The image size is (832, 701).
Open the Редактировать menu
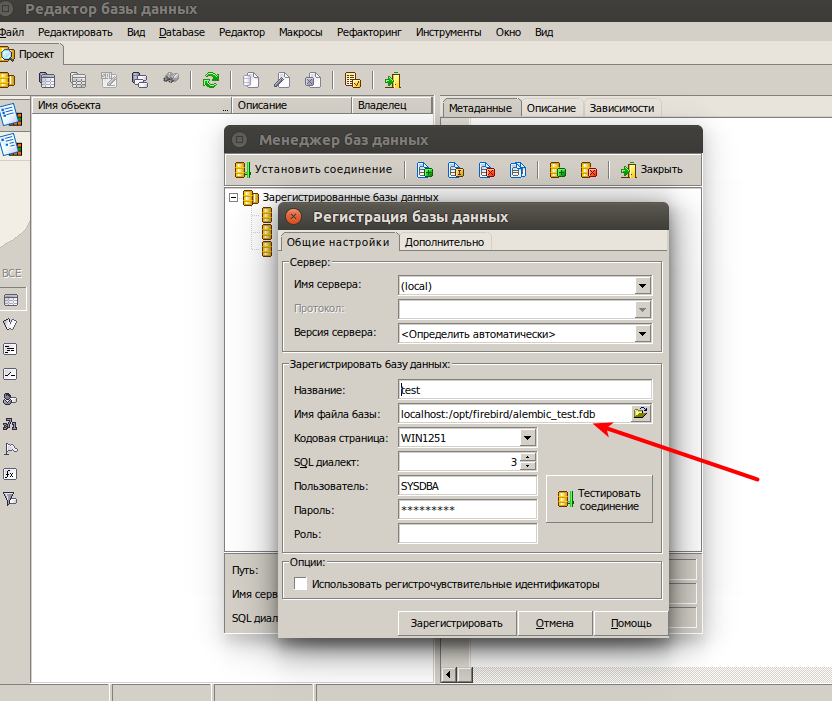coord(75,32)
